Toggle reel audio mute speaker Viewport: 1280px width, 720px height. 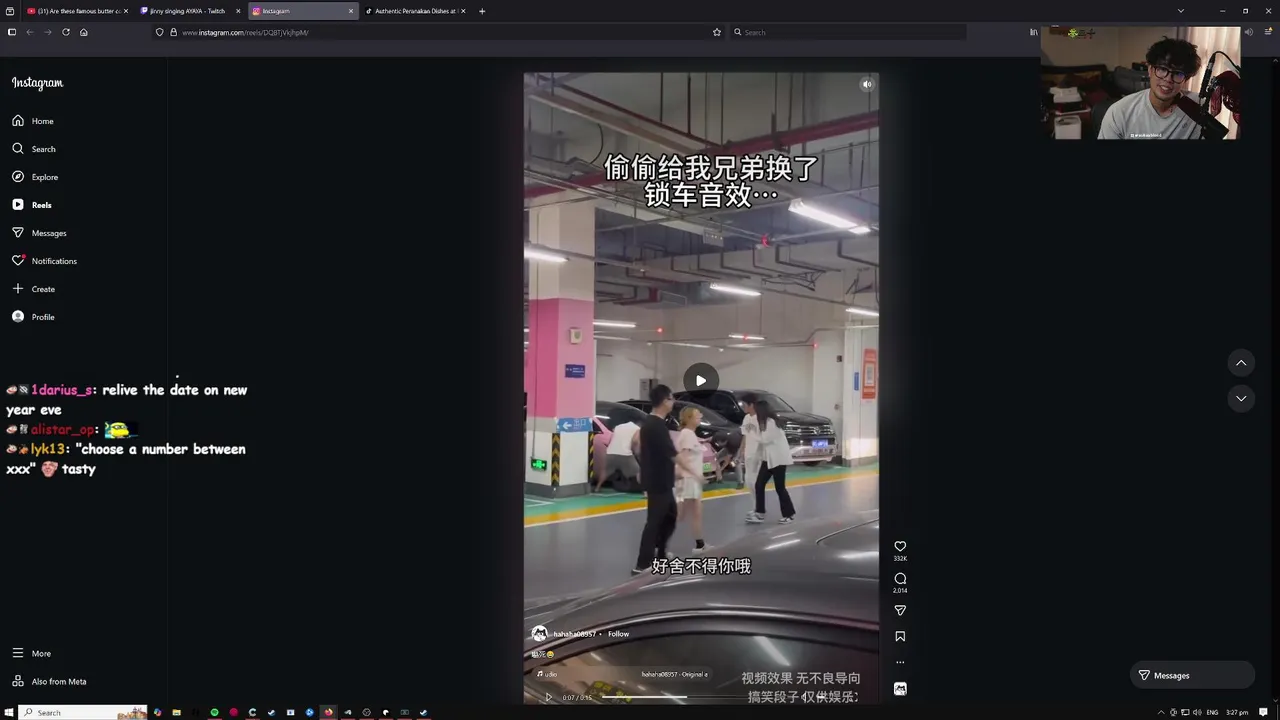pyautogui.click(x=867, y=84)
